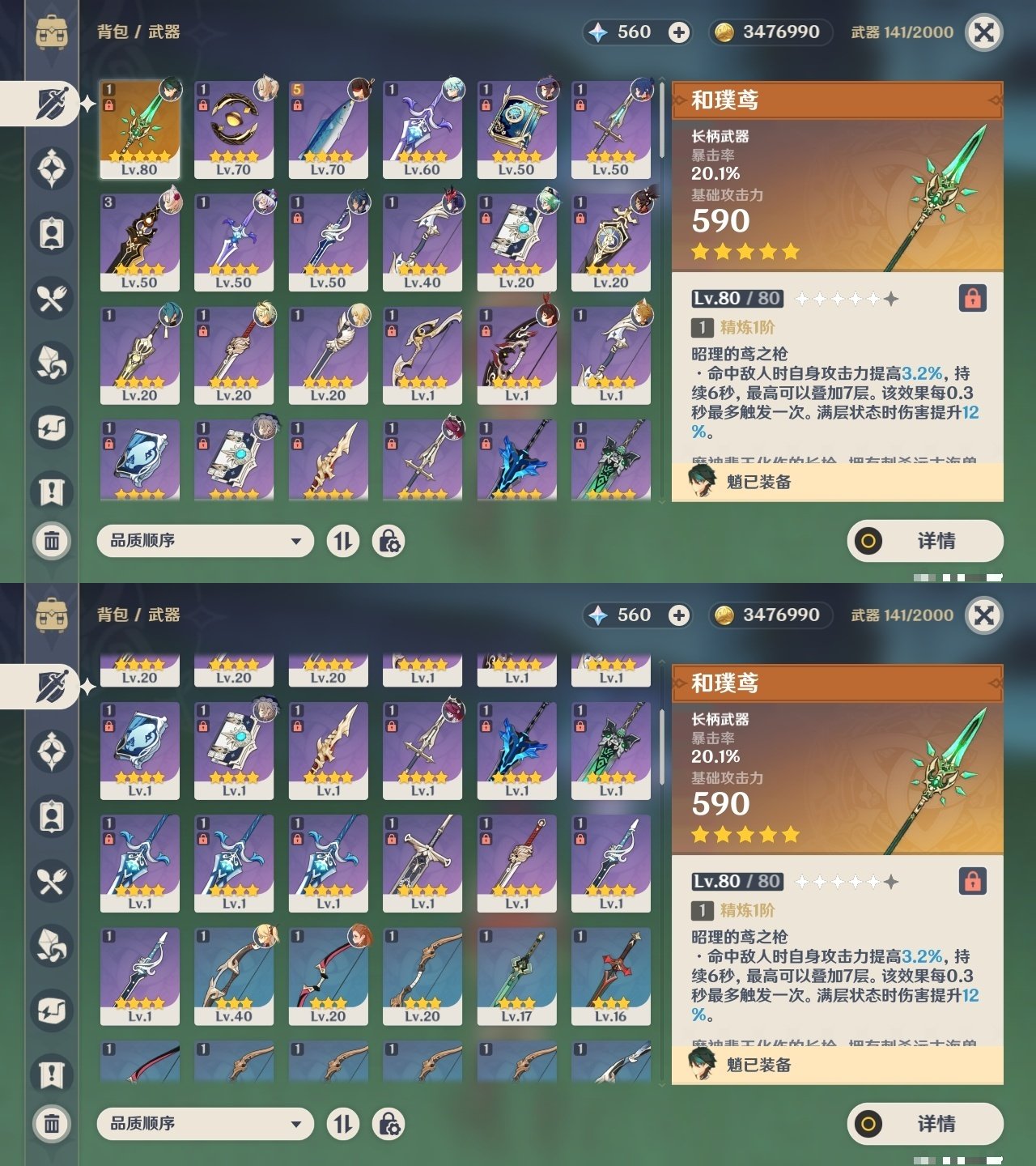Open Food category in lower screenshot's sidebar

point(52,881)
